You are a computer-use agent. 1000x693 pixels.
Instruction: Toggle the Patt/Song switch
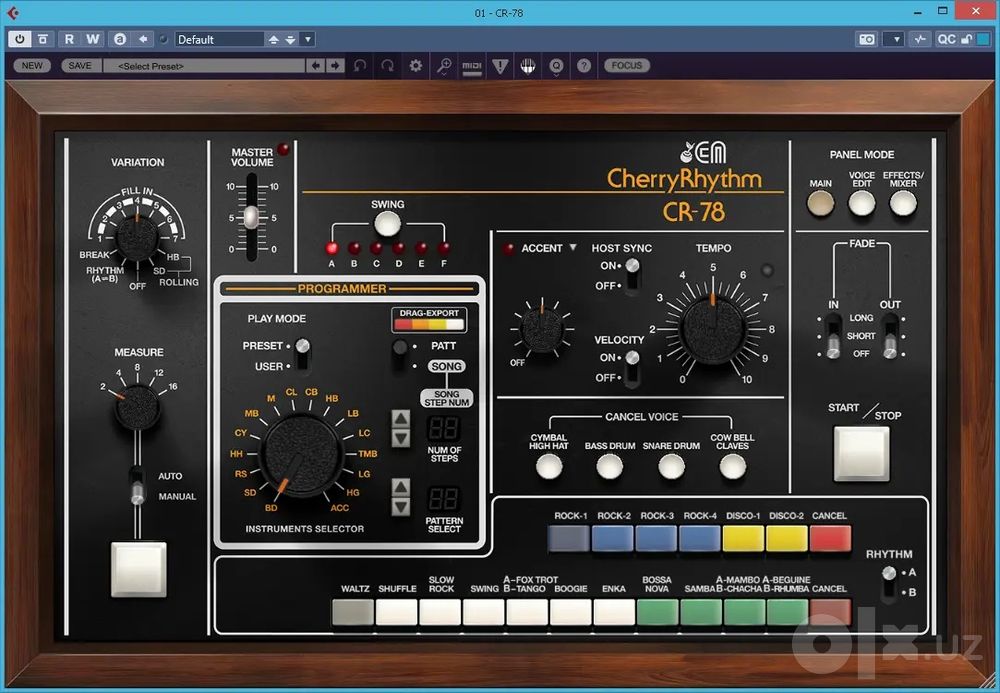point(400,356)
